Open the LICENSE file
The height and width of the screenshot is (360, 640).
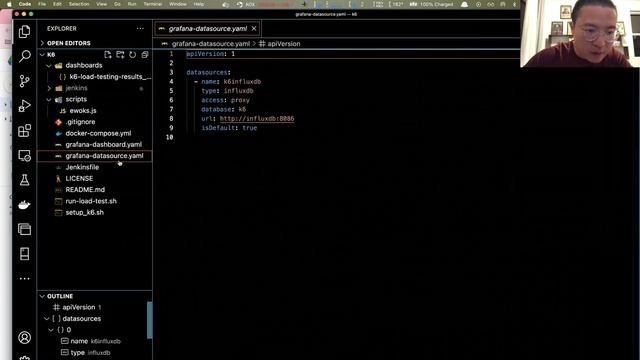click(x=79, y=179)
